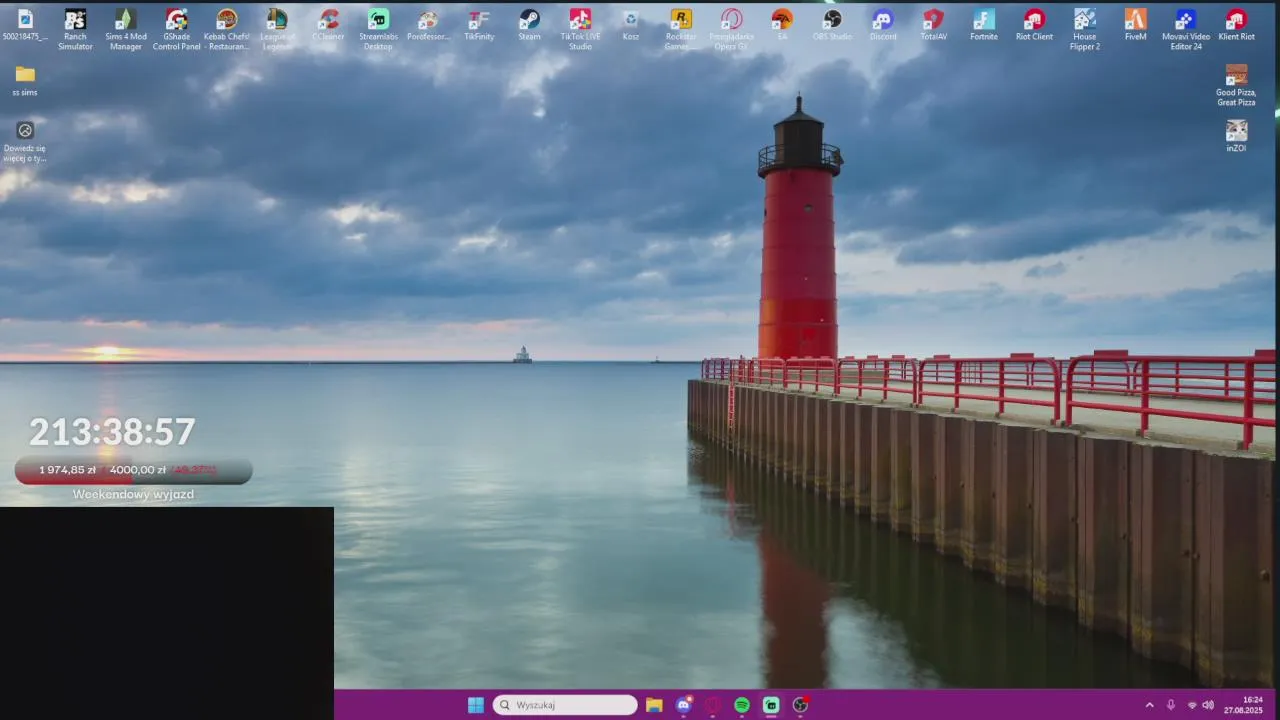
Task: Open the inZOI desktop shortcut
Action: (1236, 136)
